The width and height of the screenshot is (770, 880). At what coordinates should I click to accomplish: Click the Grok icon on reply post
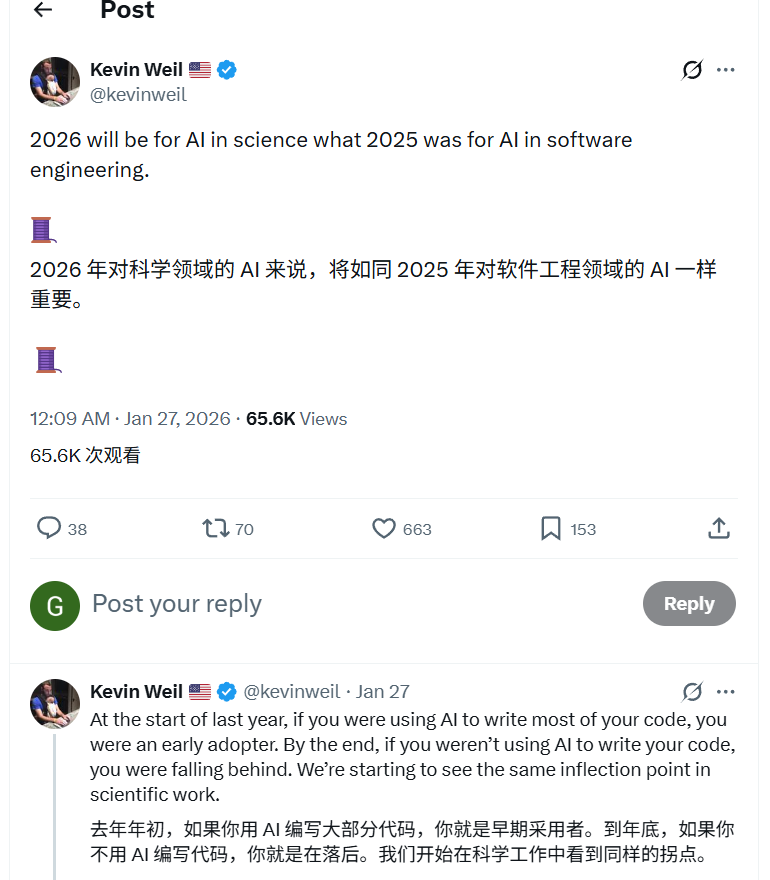(692, 692)
